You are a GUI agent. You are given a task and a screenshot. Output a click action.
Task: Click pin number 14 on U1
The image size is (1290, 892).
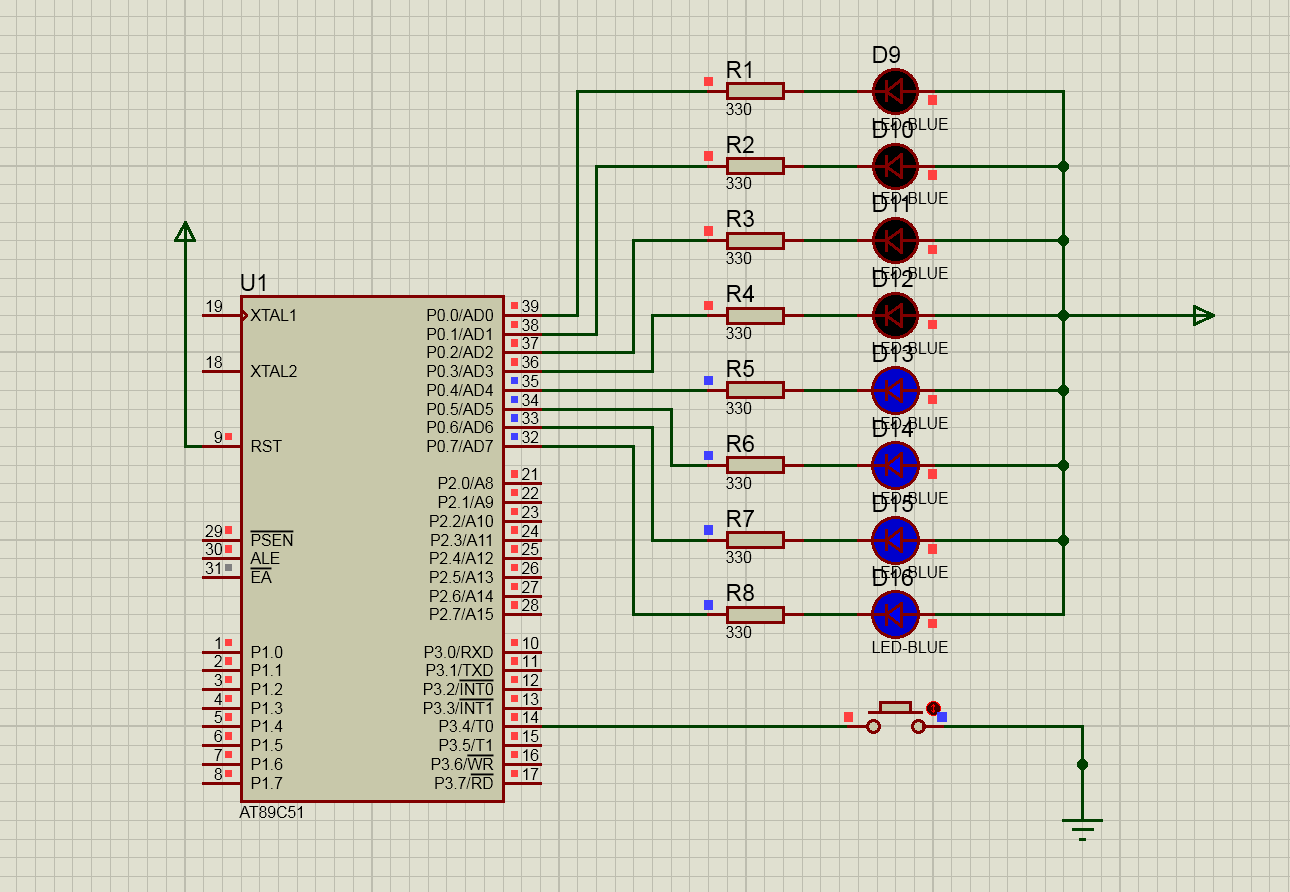tap(530, 717)
